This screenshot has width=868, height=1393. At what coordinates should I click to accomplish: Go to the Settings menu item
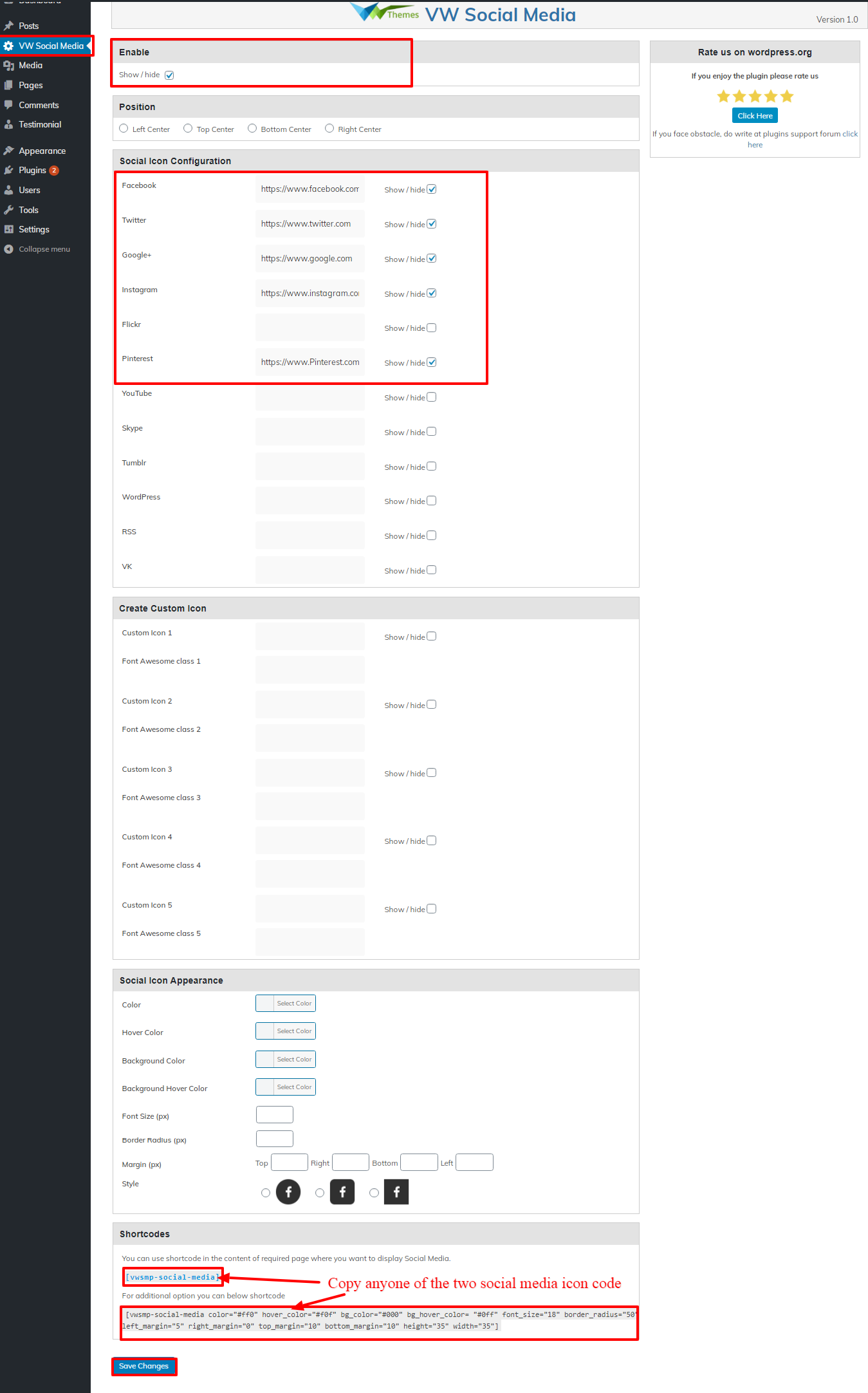pyautogui.click(x=33, y=229)
